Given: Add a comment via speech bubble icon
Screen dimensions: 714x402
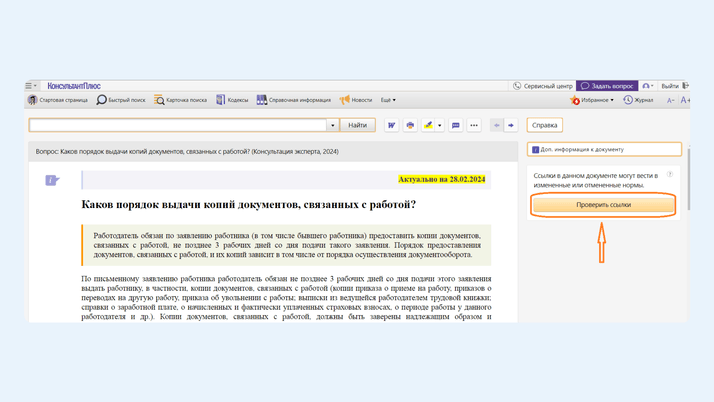Looking at the screenshot, I should click(456, 126).
